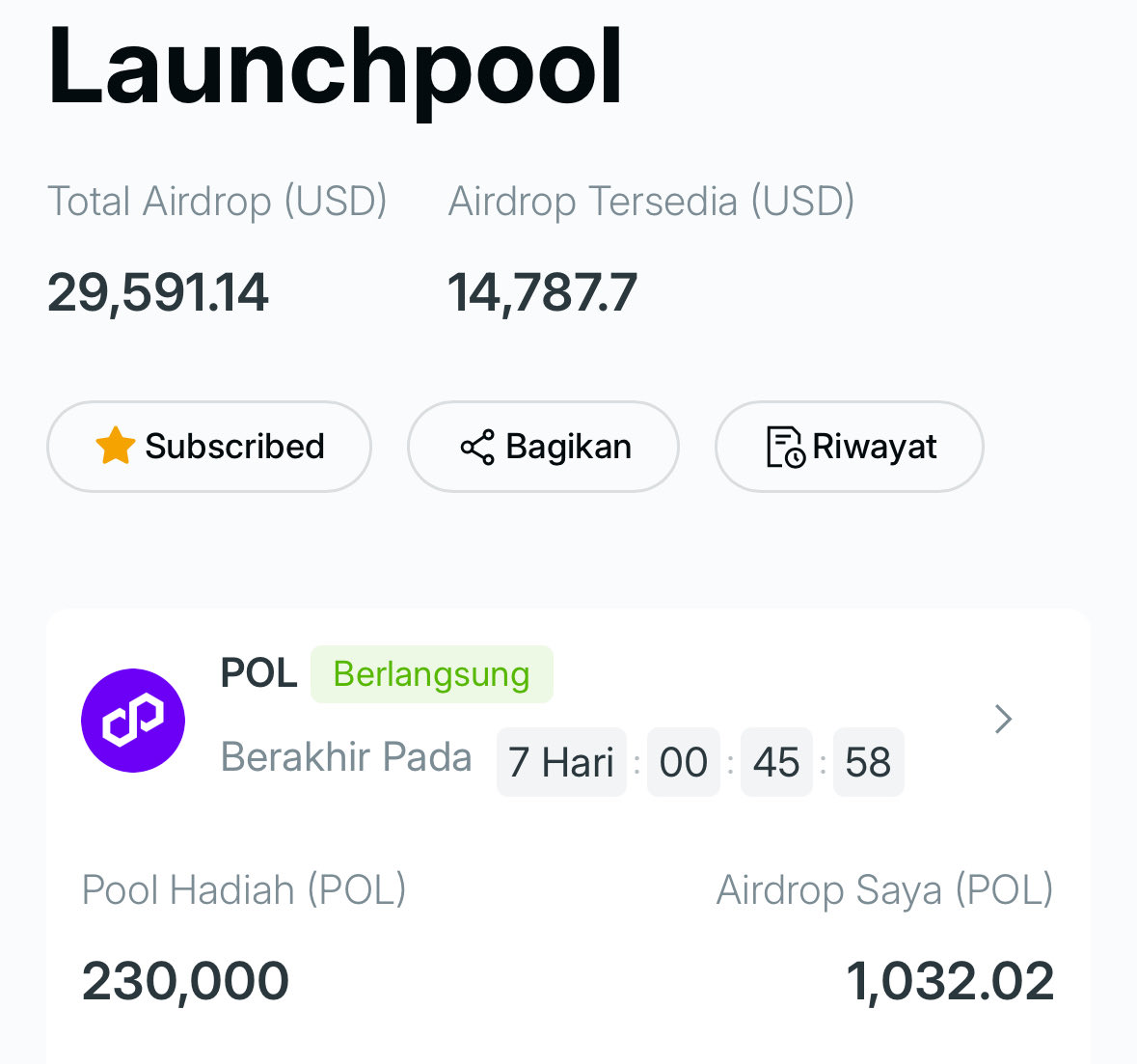
Task: Click the Berlangsung status badge
Action: [x=431, y=674]
